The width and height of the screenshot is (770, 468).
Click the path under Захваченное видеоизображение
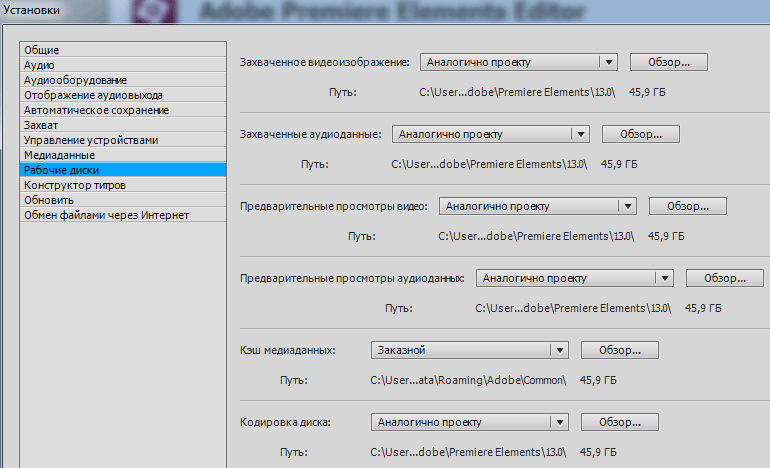(517, 92)
